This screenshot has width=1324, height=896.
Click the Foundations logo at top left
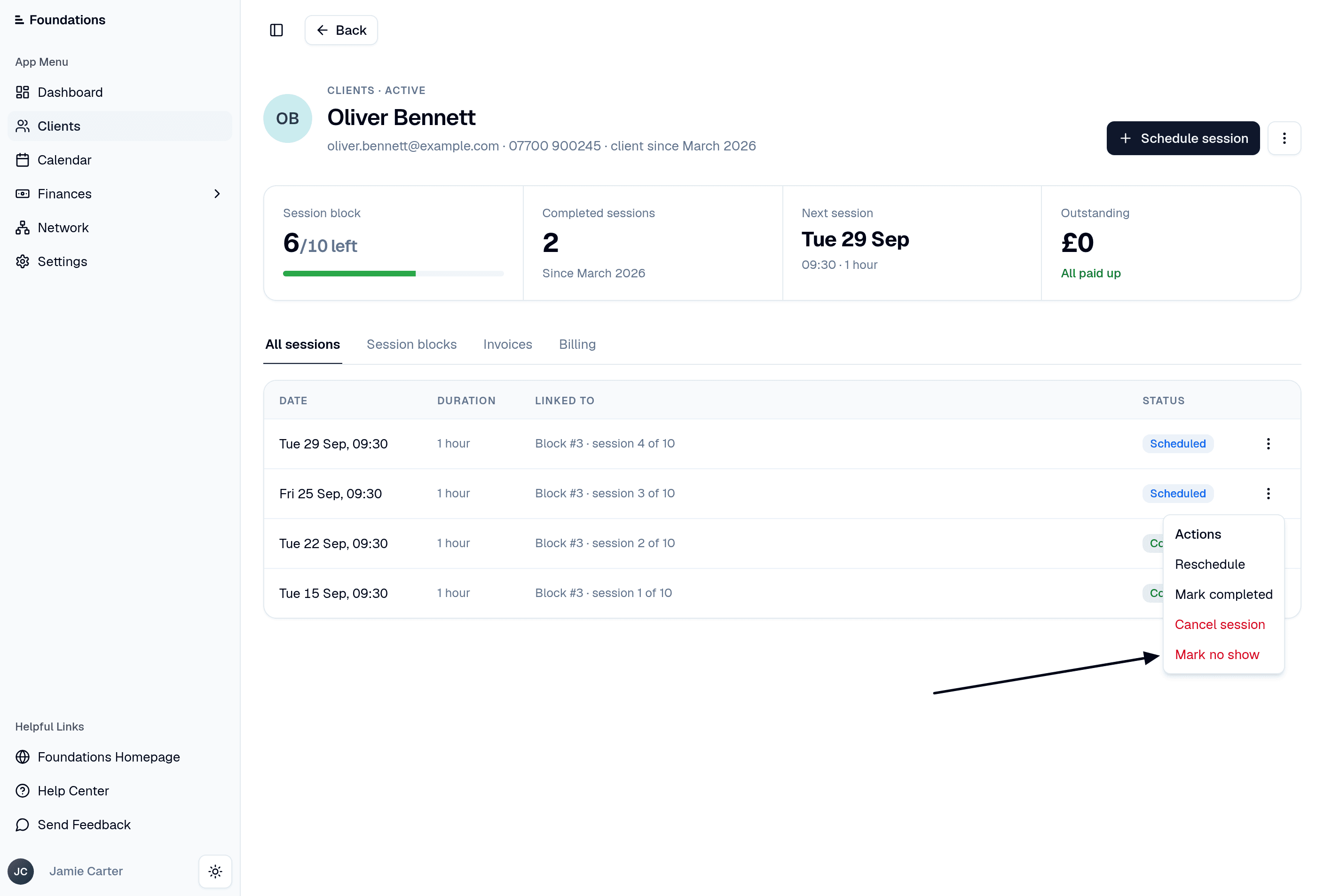coord(60,19)
